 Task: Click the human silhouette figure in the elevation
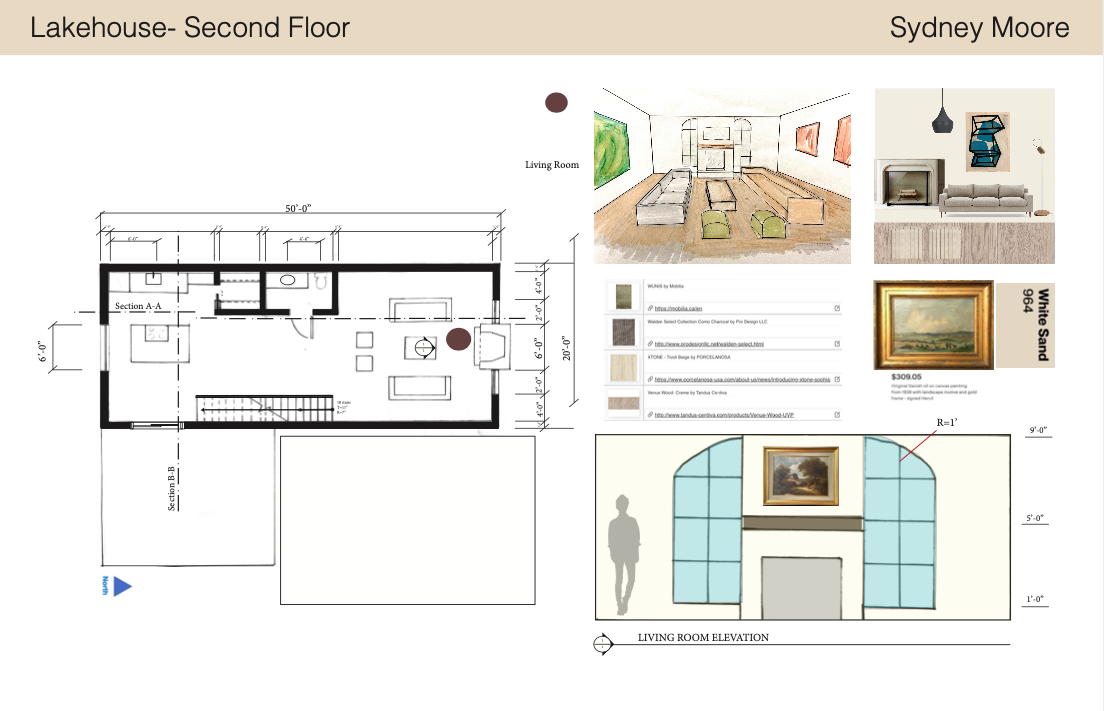click(x=624, y=555)
